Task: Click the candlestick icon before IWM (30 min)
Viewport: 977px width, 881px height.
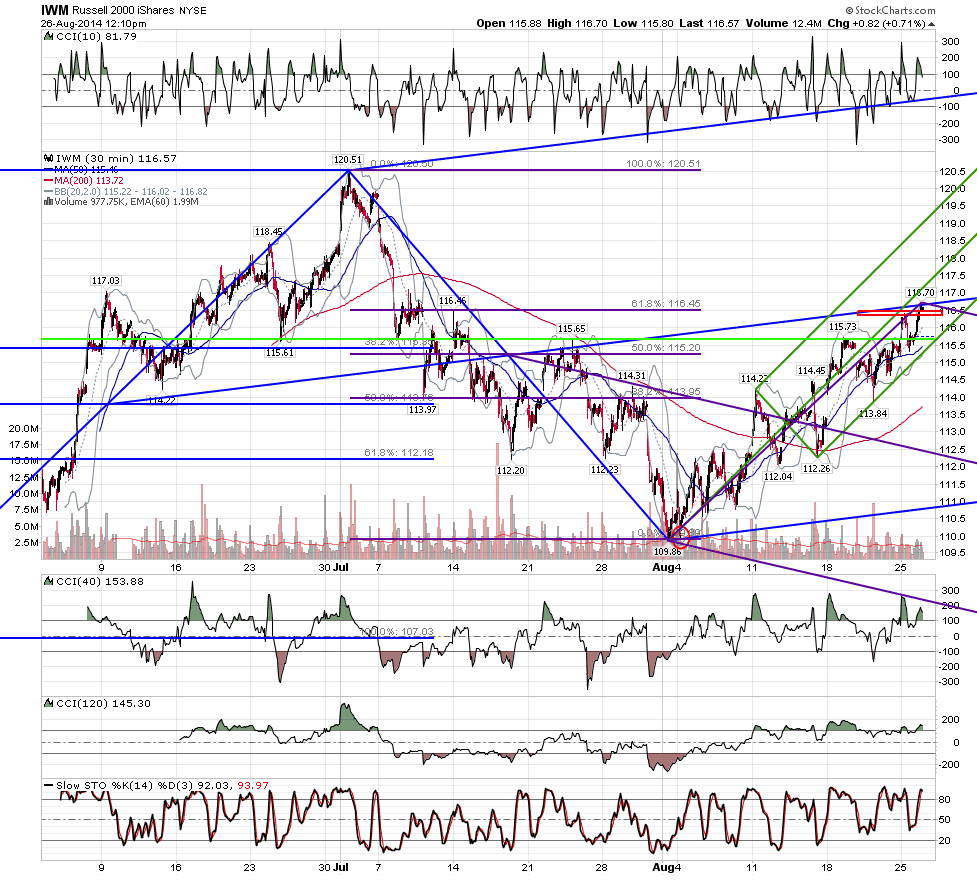Action: (49, 158)
